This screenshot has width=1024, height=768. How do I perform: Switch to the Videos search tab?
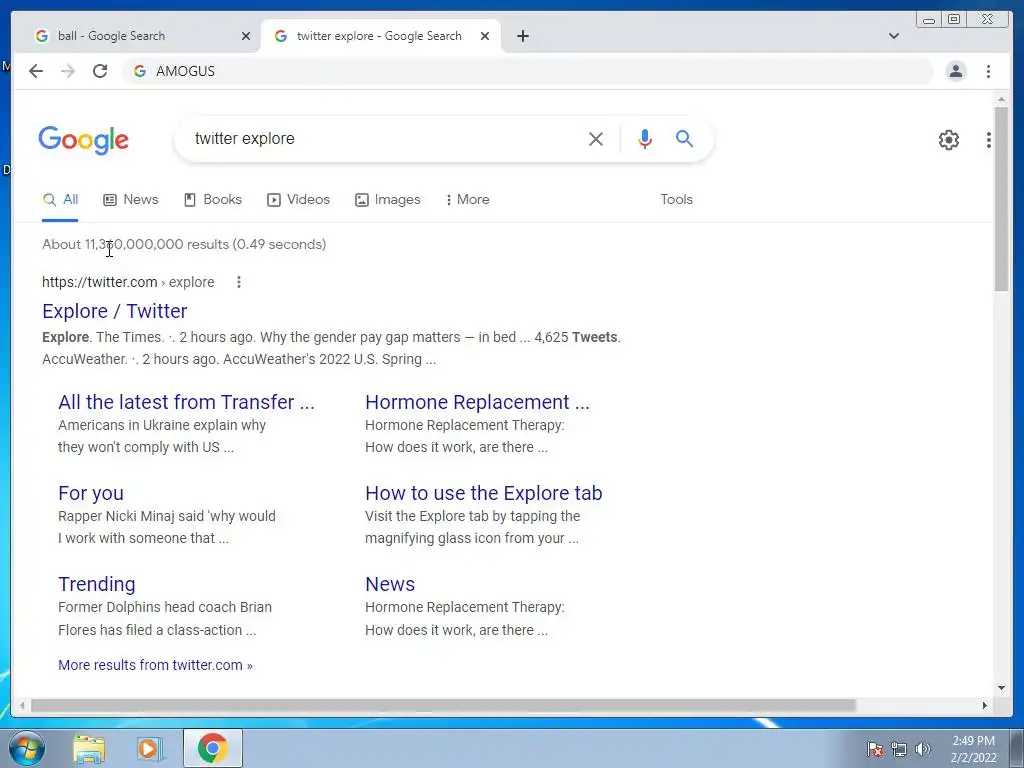(298, 200)
